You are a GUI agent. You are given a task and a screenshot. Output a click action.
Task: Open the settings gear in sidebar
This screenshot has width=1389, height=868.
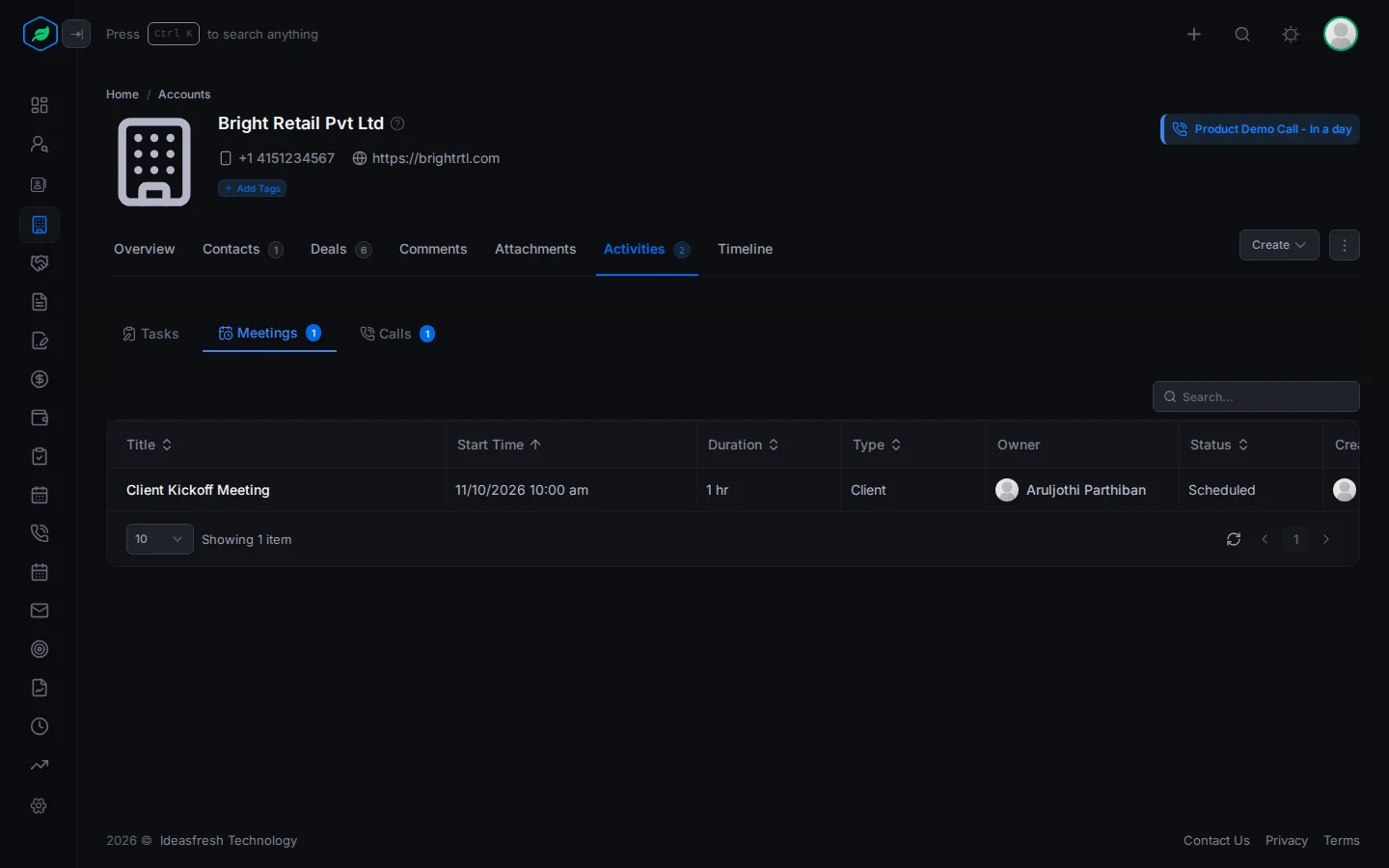click(x=40, y=805)
